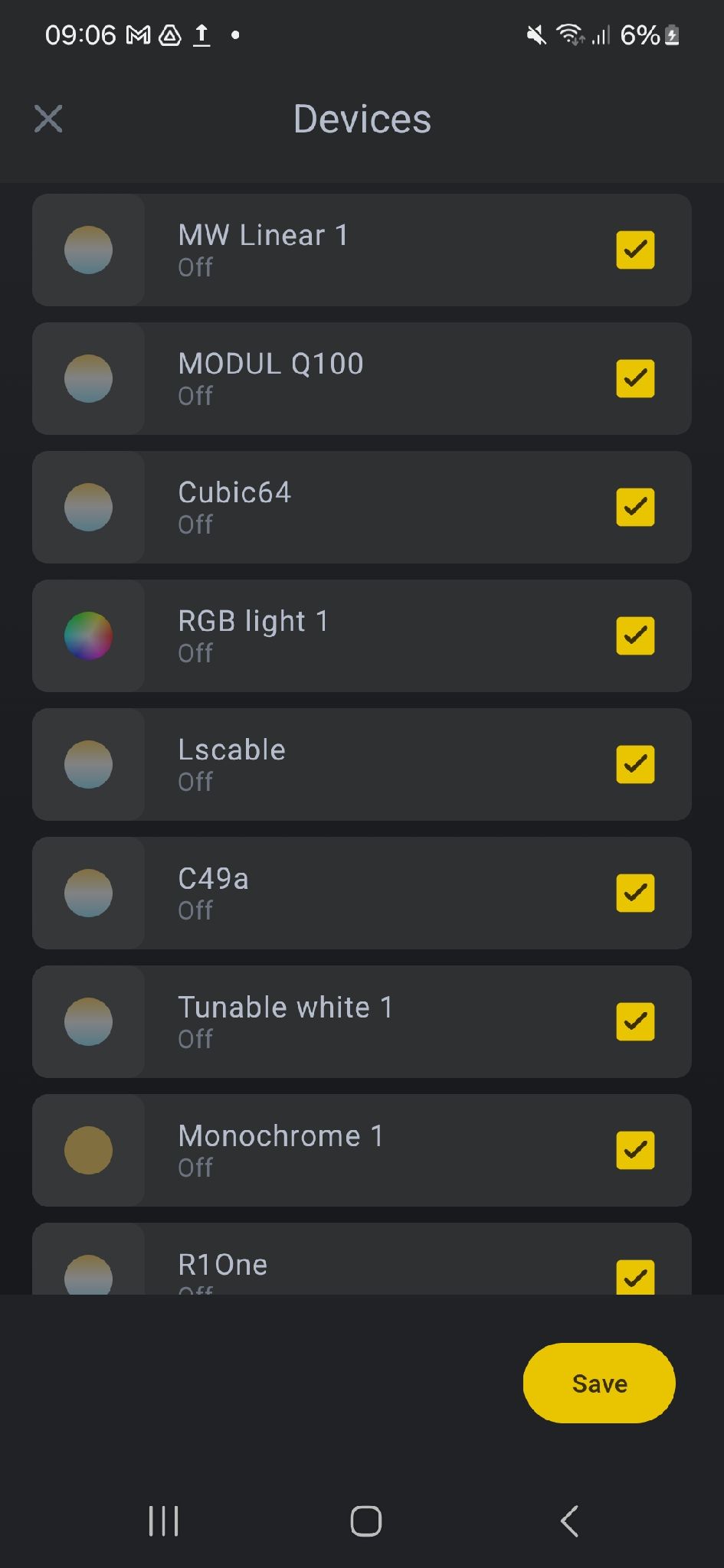Tap the MODUL Q100 light icon
The height and width of the screenshot is (1568, 724).
[88, 378]
